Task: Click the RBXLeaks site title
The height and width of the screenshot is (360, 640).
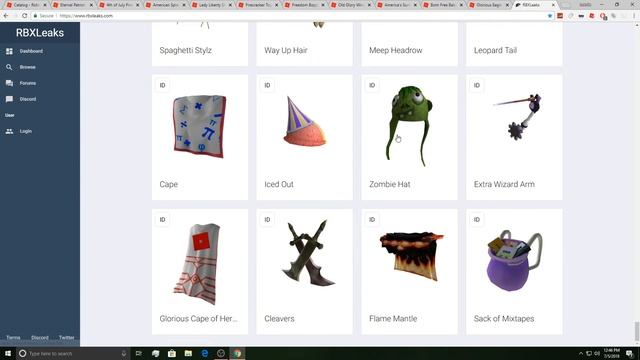Action: point(40,33)
